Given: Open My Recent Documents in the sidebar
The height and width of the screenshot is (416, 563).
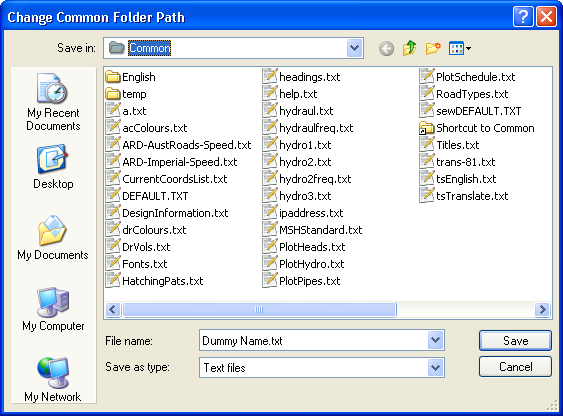Looking at the screenshot, I should (x=53, y=102).
